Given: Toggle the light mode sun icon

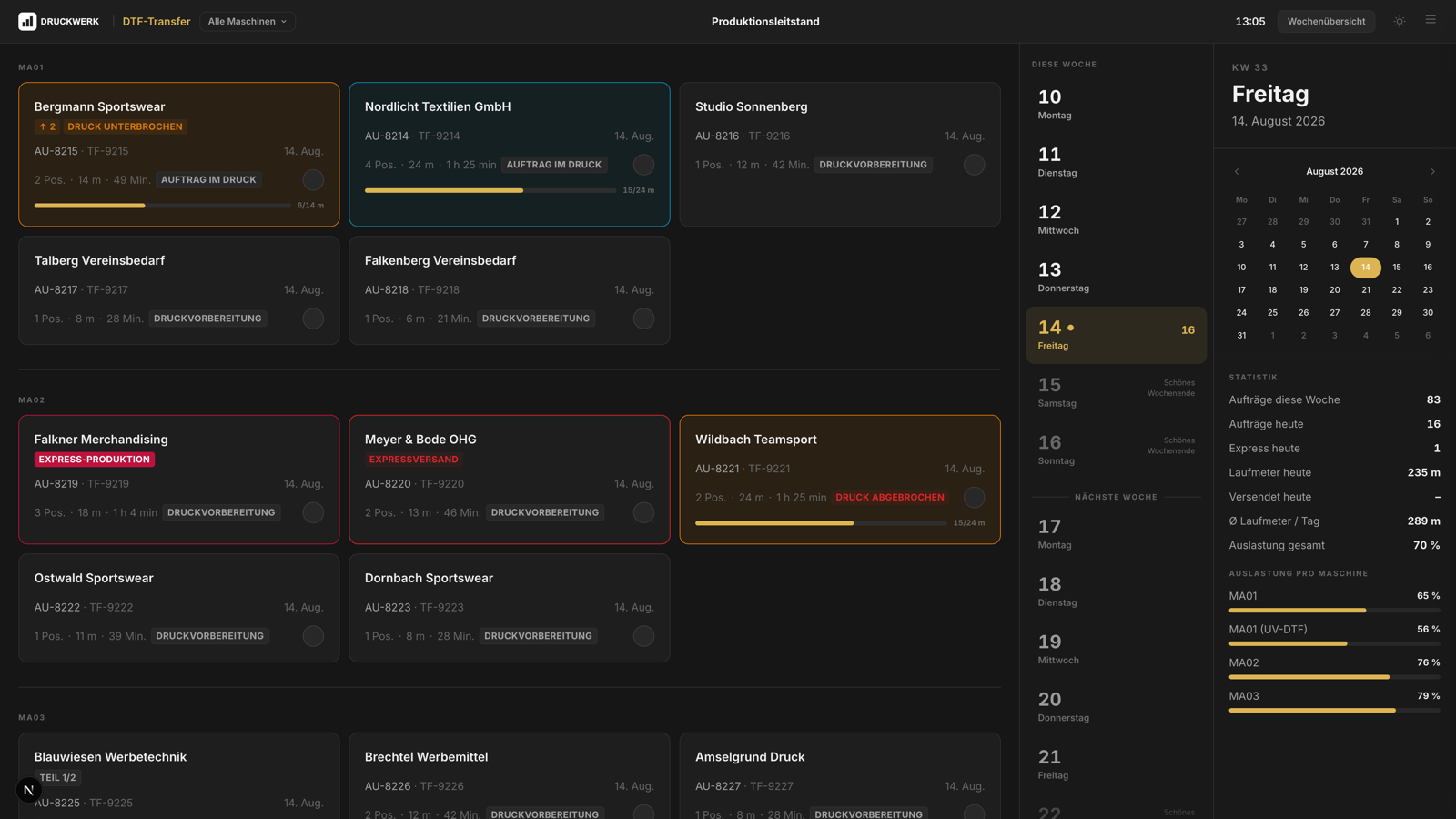Looking at the screenshot, I should [x=1400, y=21].
